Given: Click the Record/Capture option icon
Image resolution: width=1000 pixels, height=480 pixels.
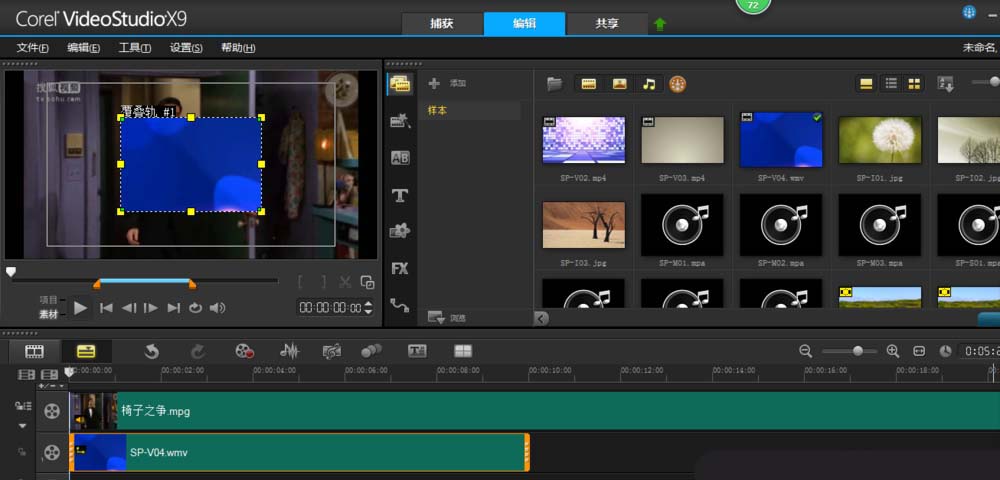Looking at the screenshot, I should coord(245,351).
